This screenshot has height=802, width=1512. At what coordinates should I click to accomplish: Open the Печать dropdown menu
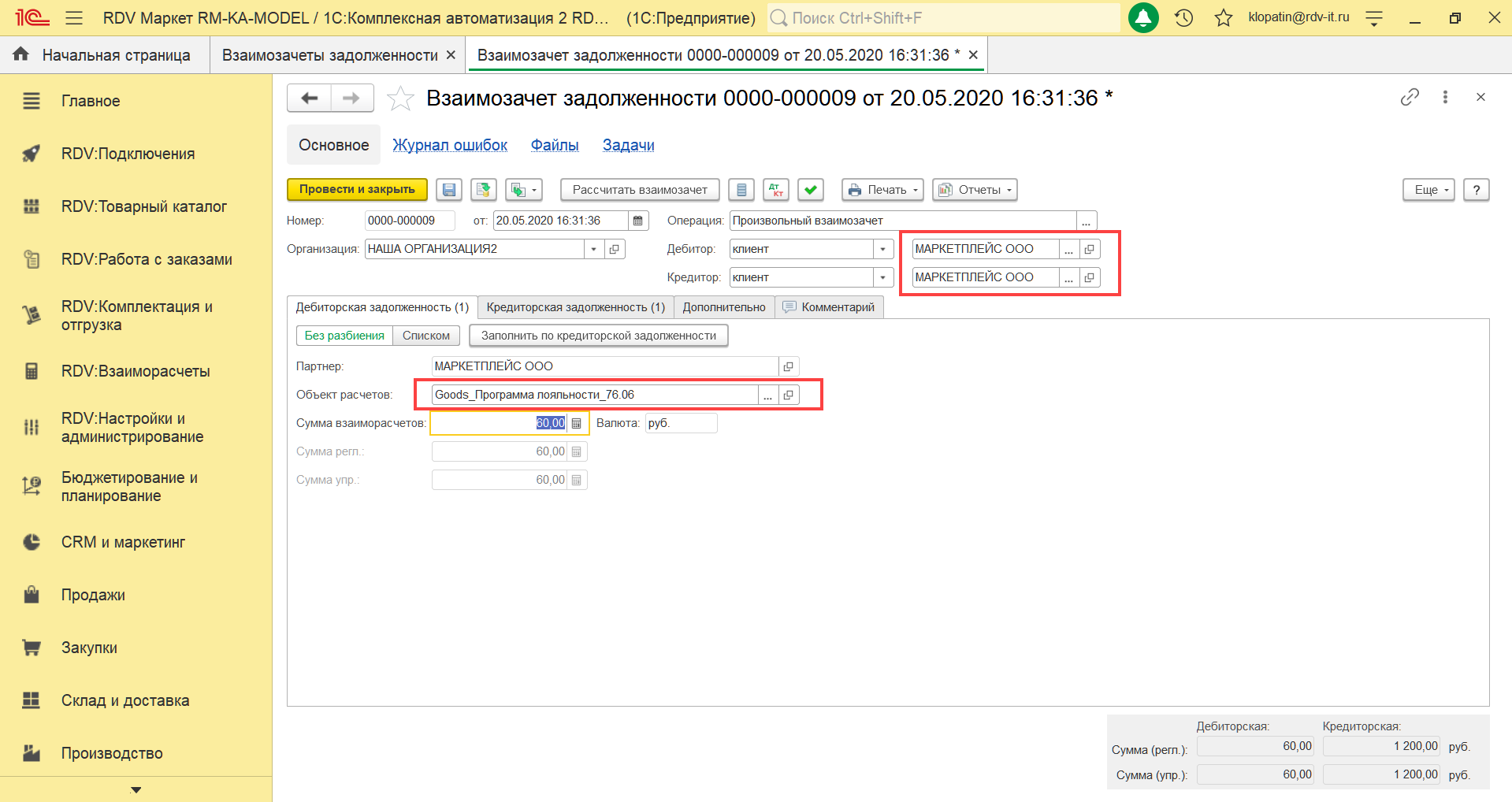pos(882,190)
